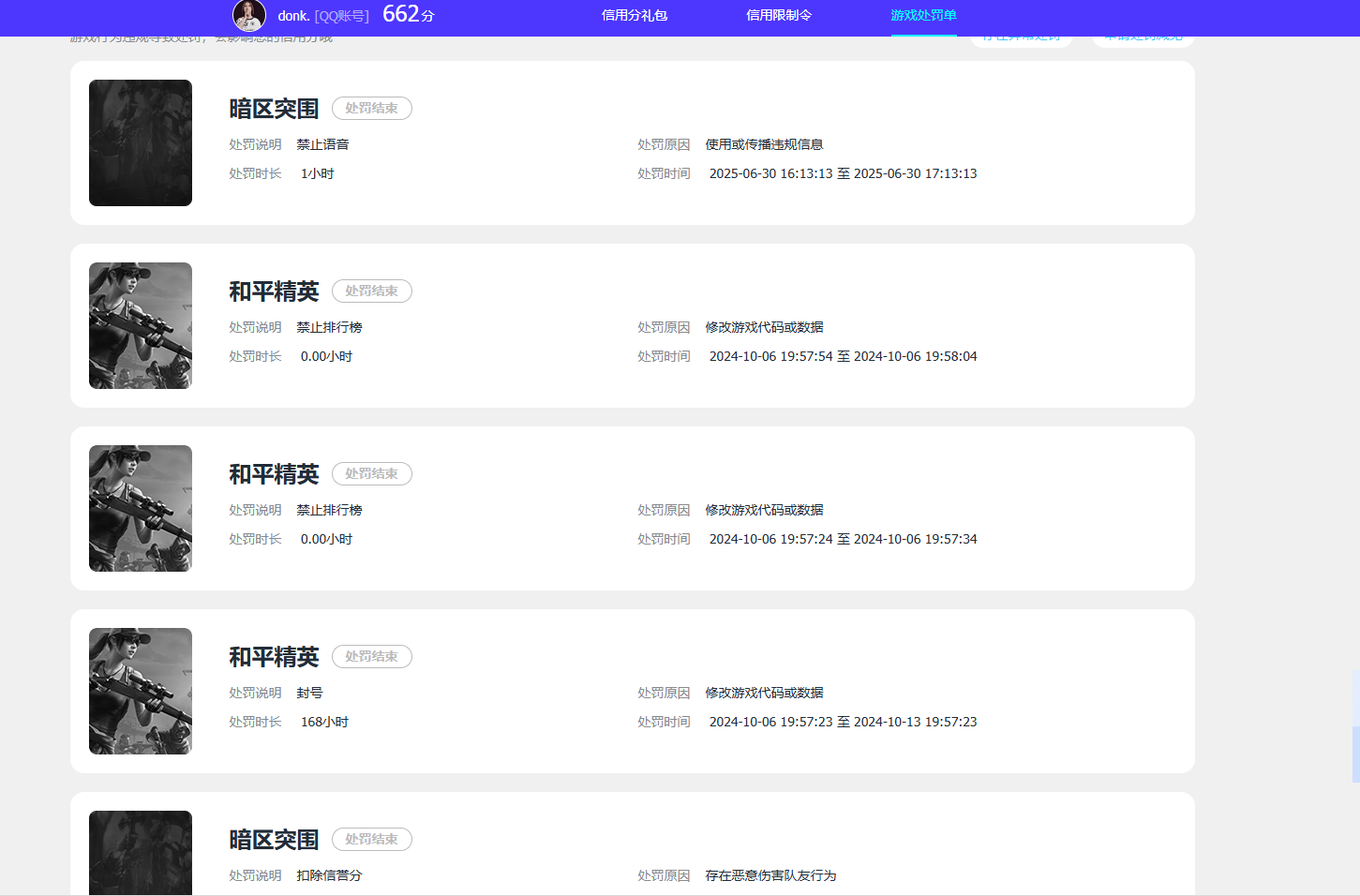点击第一条和平精英的处罚结束标签

(x=371, y=291)
